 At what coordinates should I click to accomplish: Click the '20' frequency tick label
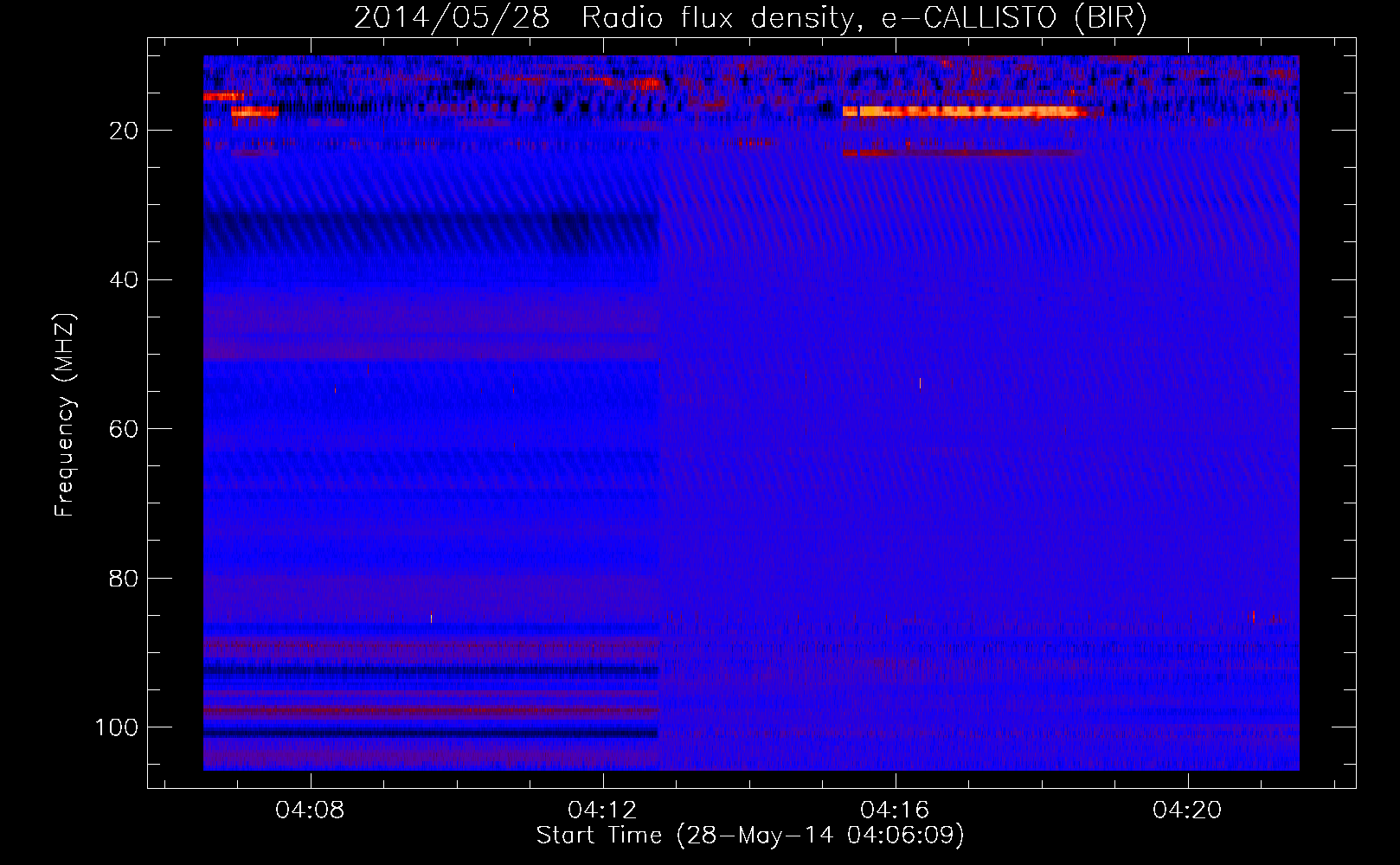coord(124,131)
